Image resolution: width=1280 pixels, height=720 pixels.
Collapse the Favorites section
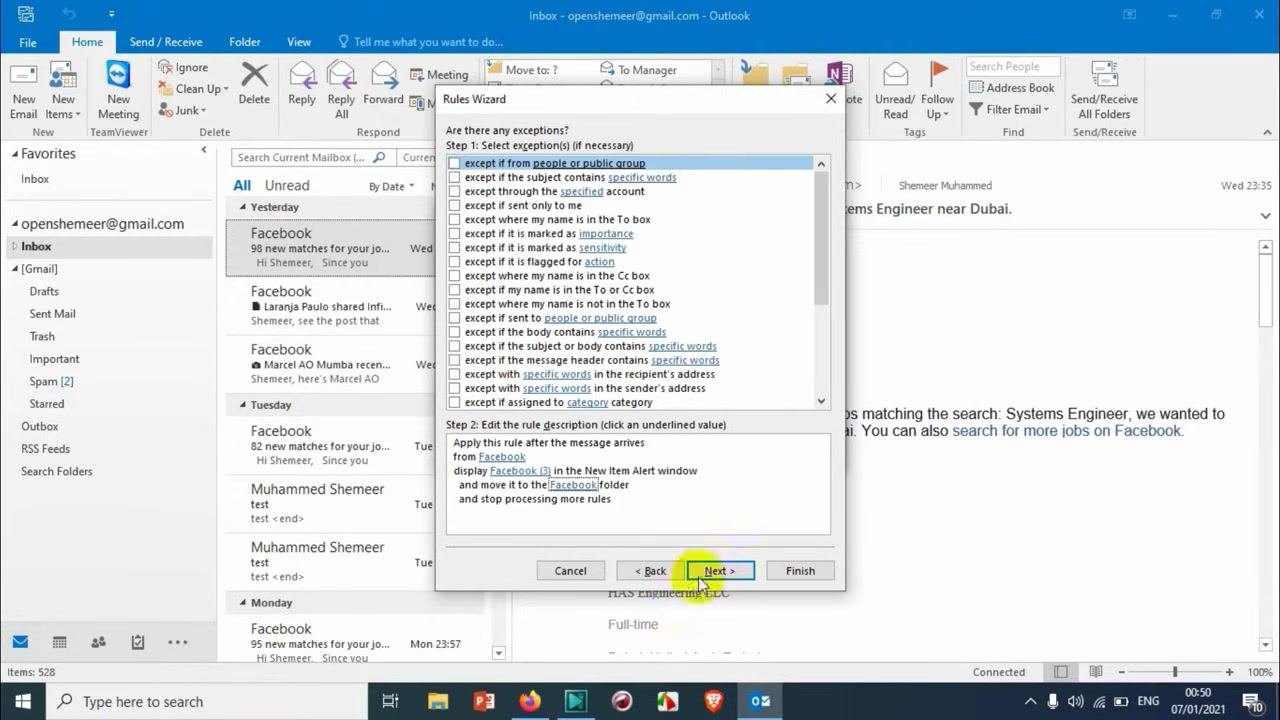[x=15, y=154]
